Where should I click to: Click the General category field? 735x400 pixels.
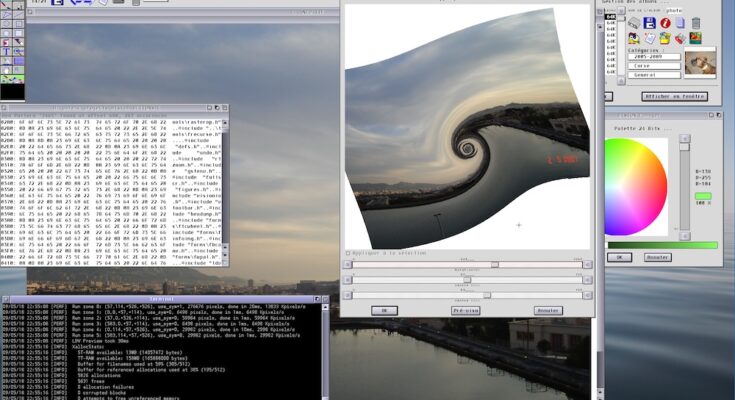click(x=656, y=75)
